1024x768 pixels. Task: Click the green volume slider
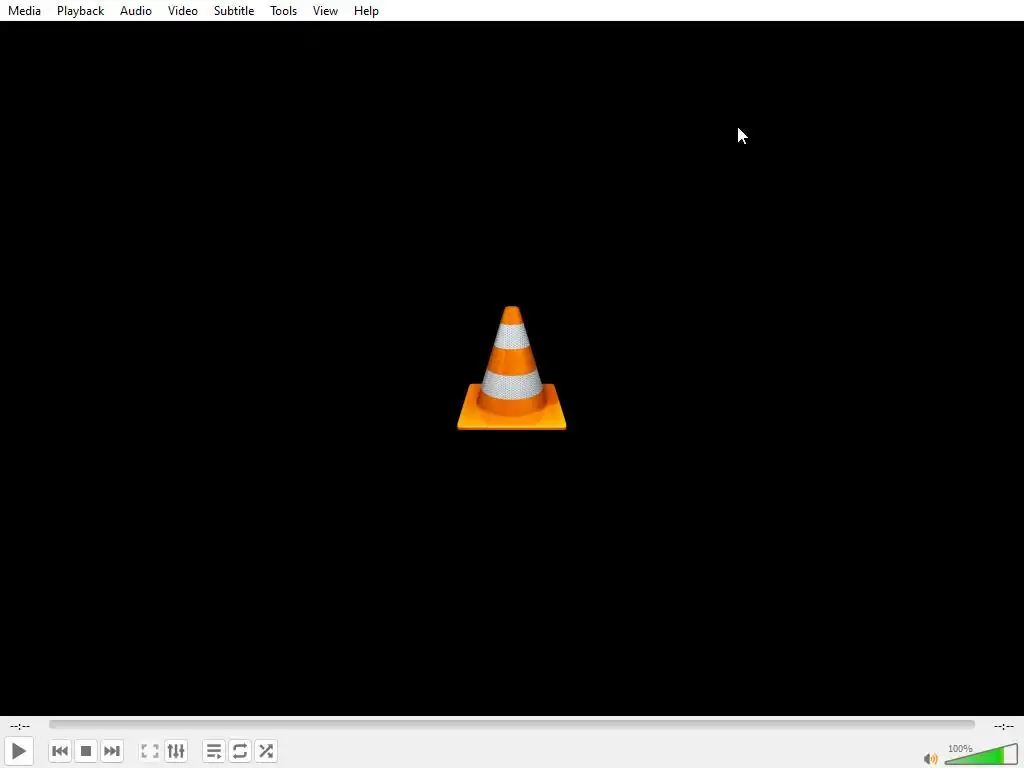pyautogui.click(x=981, y=756)
